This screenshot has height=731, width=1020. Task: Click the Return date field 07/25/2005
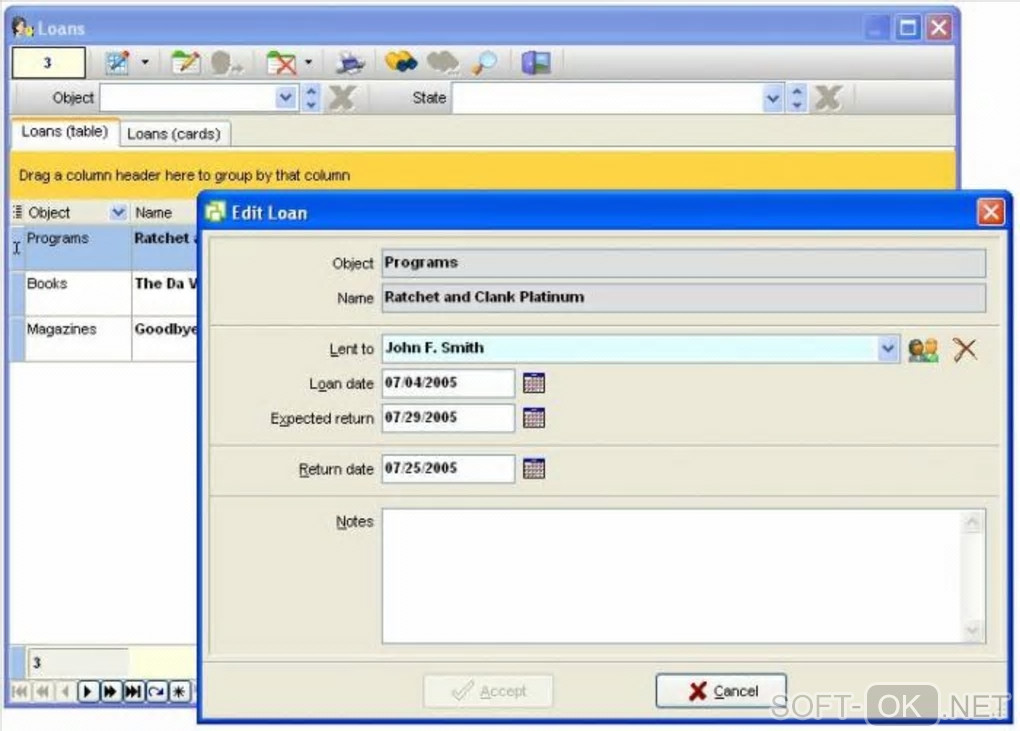pos(448,469)
